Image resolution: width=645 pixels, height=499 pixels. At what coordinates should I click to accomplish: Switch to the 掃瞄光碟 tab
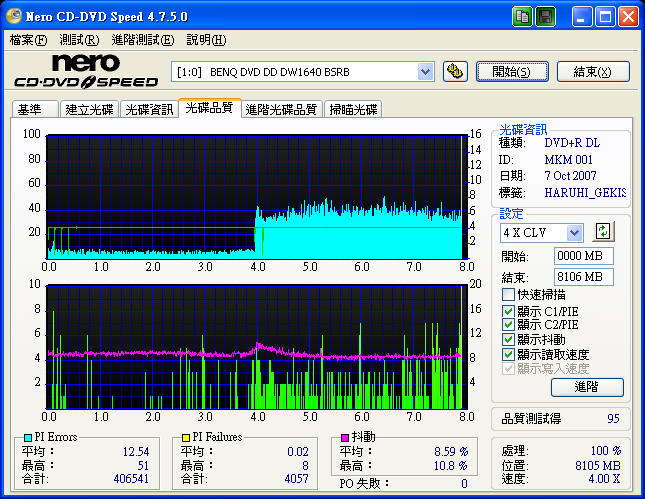click(353, 109)
